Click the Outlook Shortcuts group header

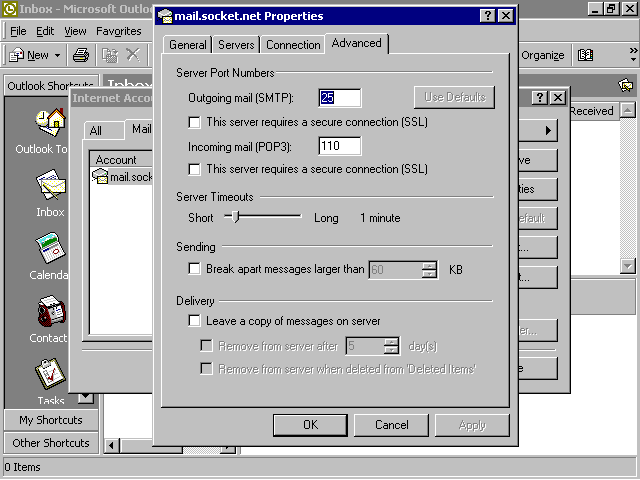(x=51, y=85)
